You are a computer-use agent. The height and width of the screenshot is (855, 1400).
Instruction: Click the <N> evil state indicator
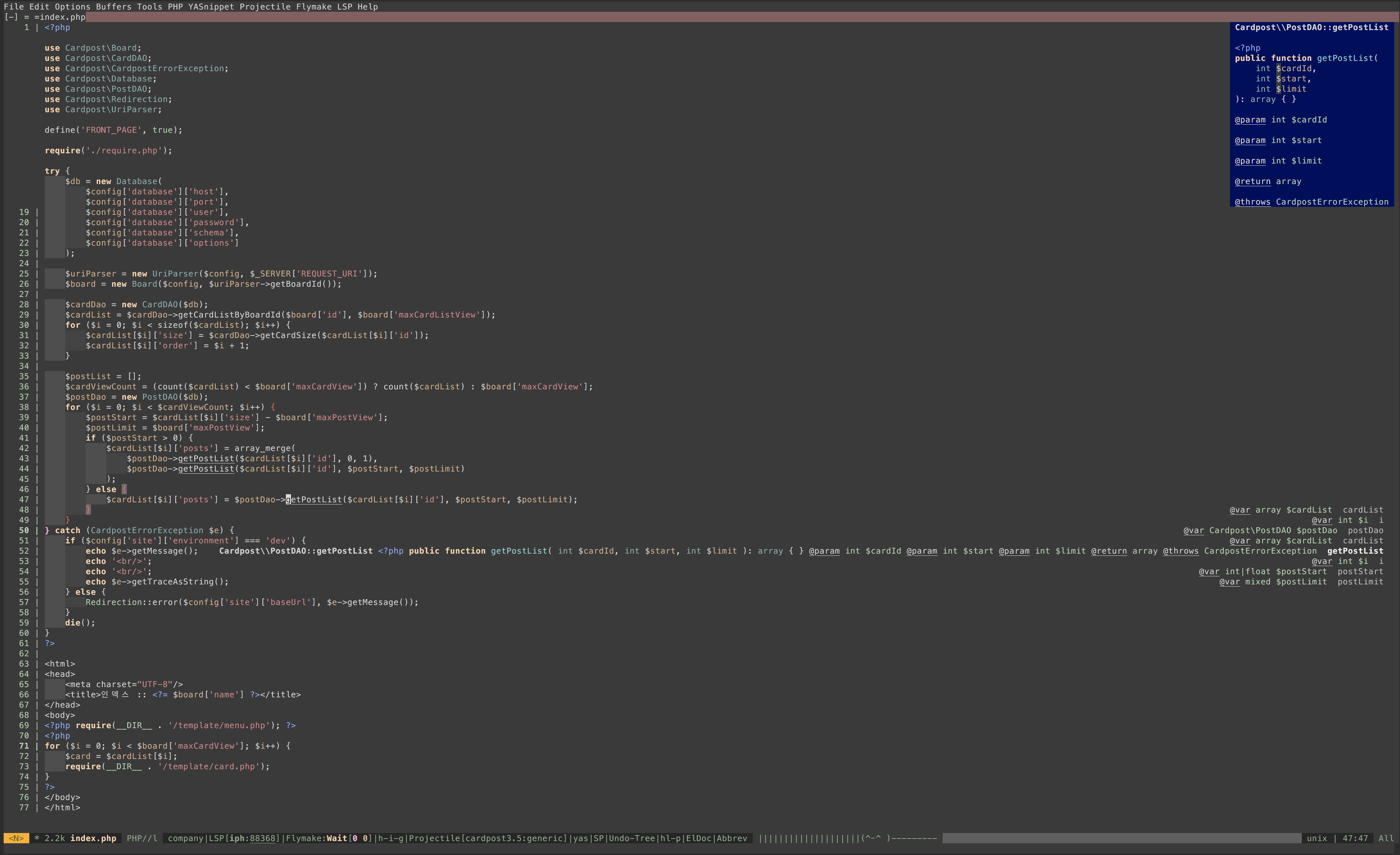pos(16,838)
